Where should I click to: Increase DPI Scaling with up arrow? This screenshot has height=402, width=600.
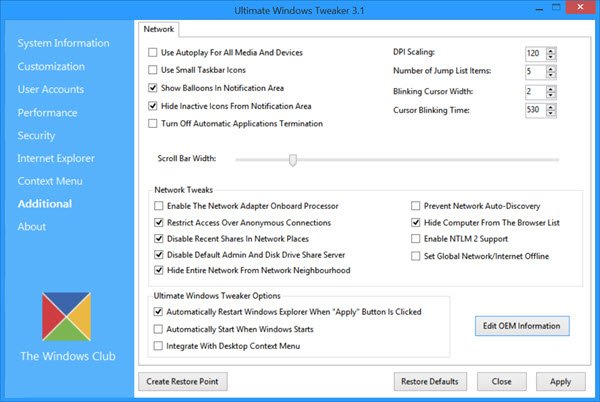point(551,49)
